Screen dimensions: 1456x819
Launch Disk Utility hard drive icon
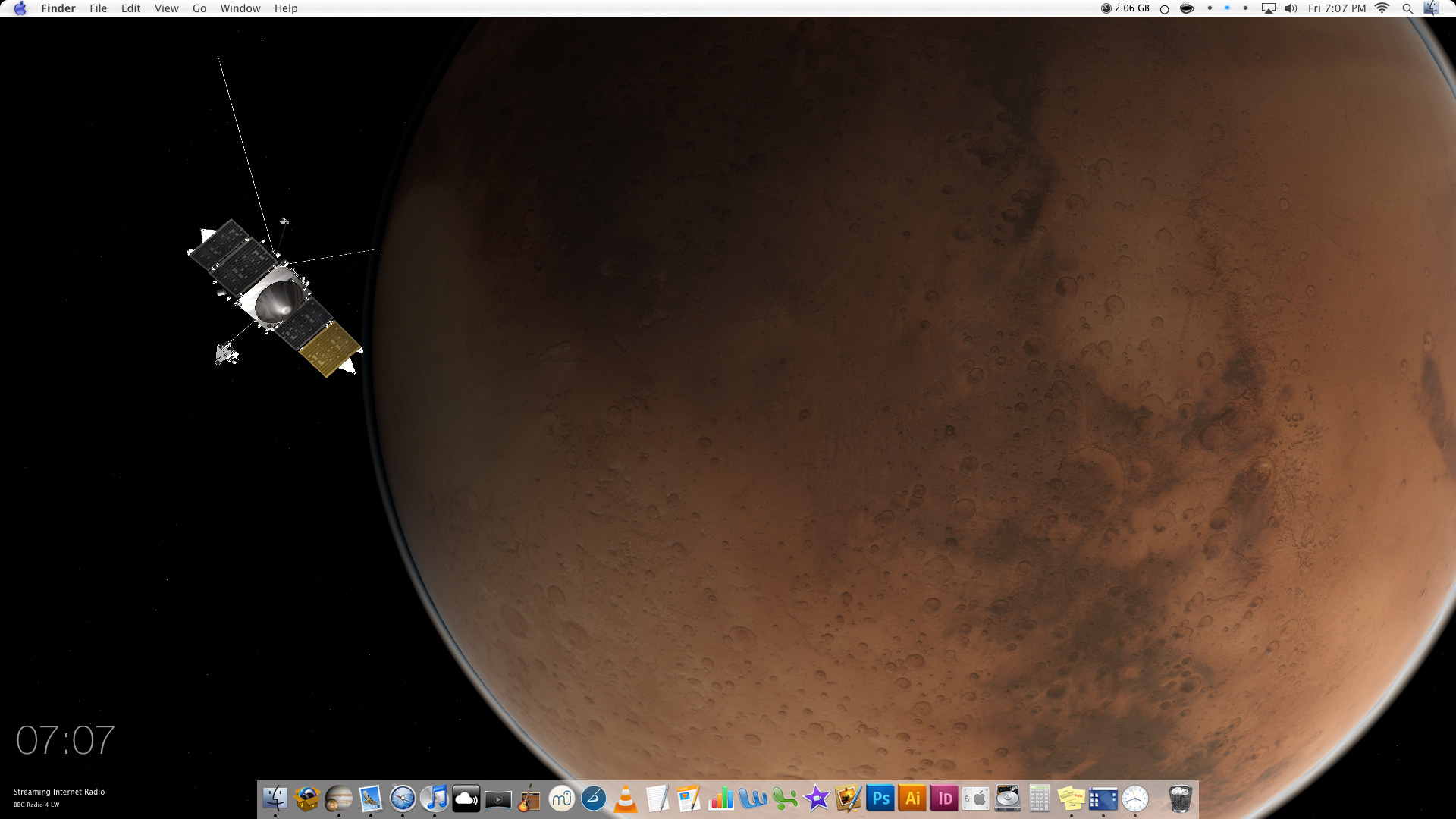pos(1008,799)
